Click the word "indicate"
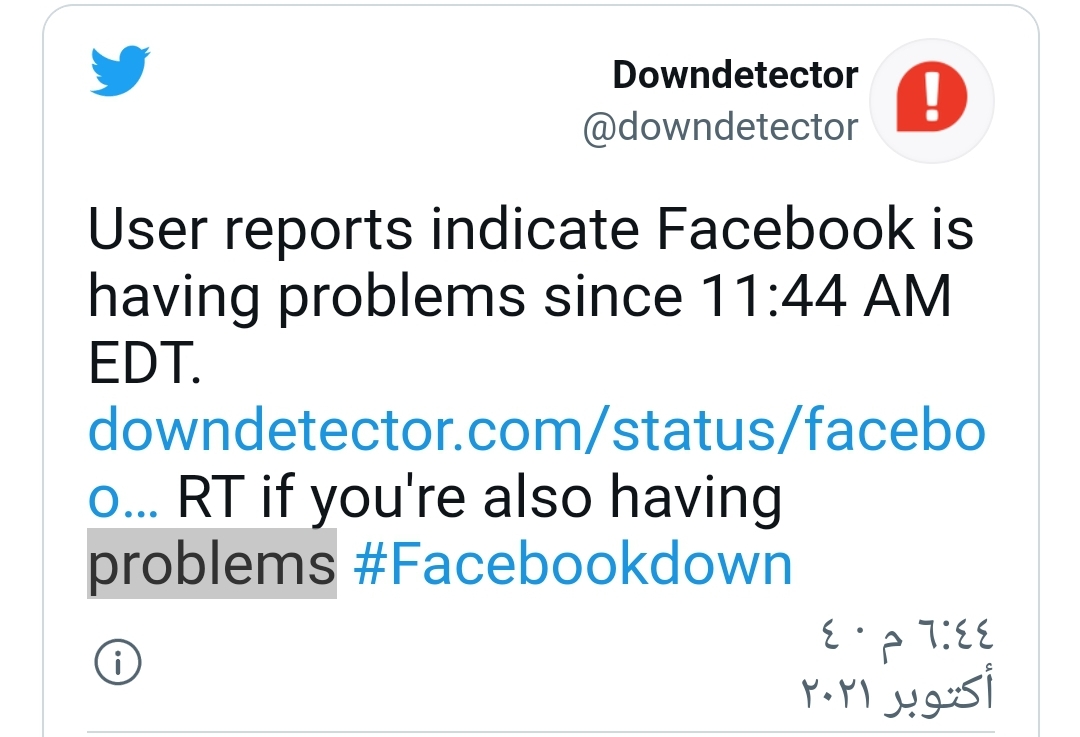Screen dimensions: 1080x737 click(535, 230)
